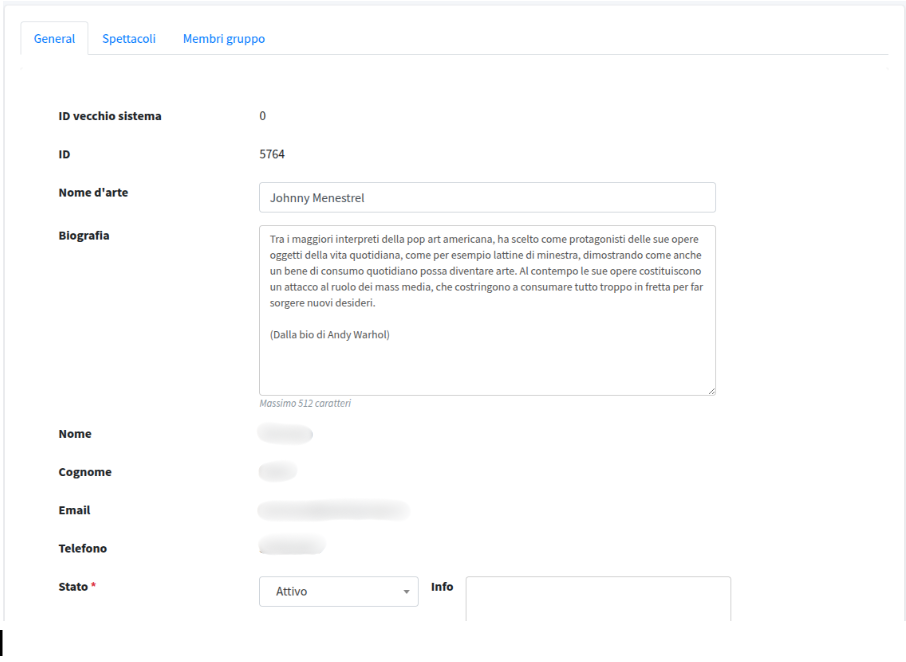906x662 pixels.
Task: Click the Nome d'arte input field
Action: coord(487,198)
